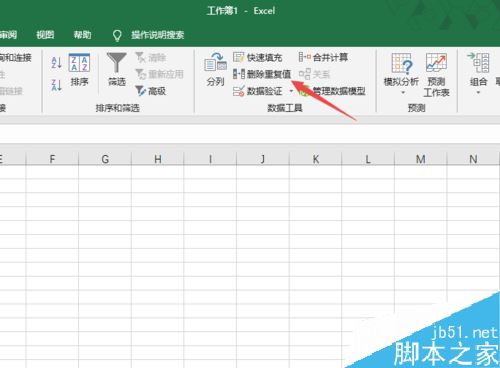The width and height of the screenshot is (500, 368).
Task: Click 合并计算 consolidate
Action: pos(323,57)
